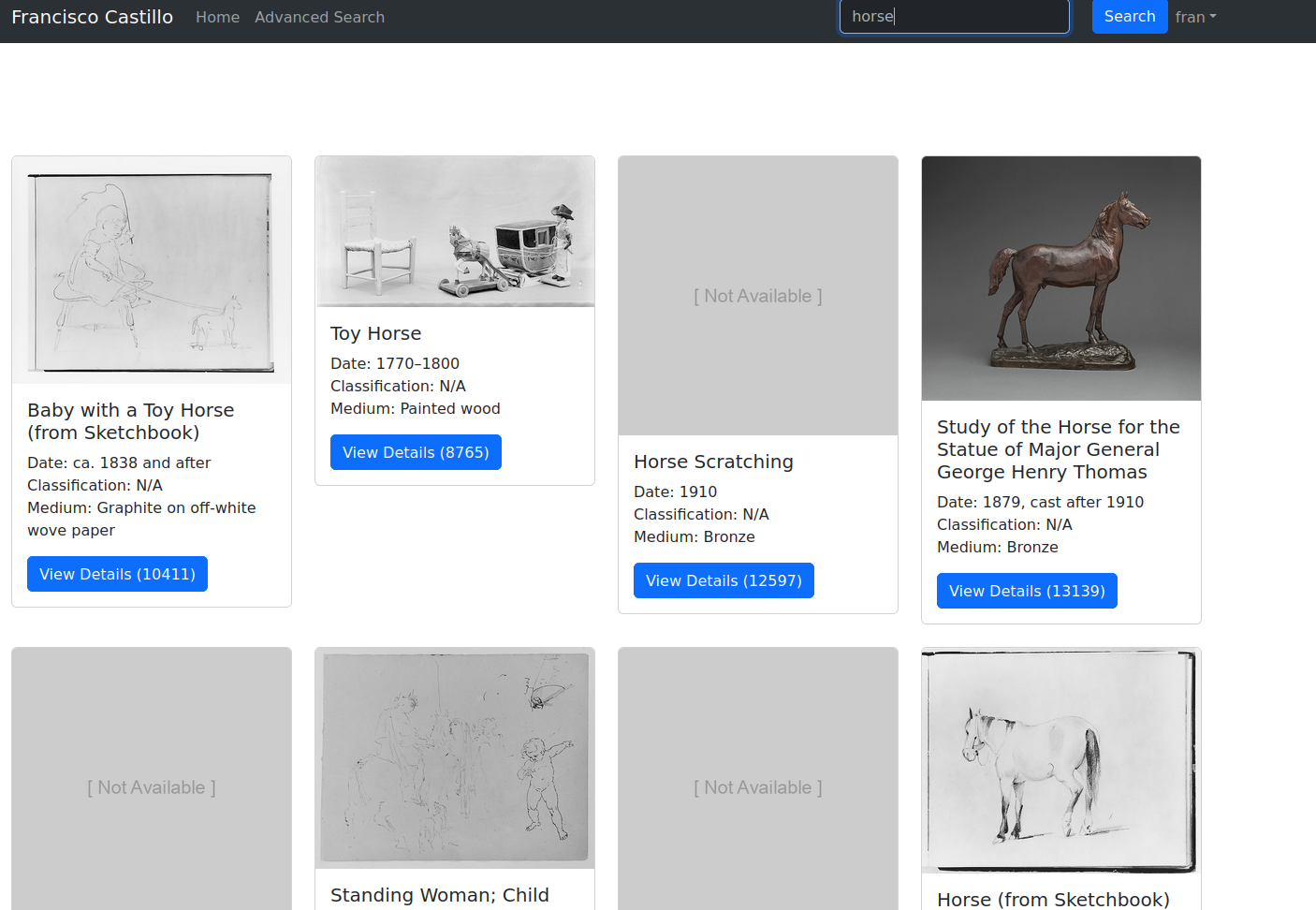View details for Toy Horse
Image resolution: width=1316 pixels, height=910 pixels.
click(x=416, y=452)
